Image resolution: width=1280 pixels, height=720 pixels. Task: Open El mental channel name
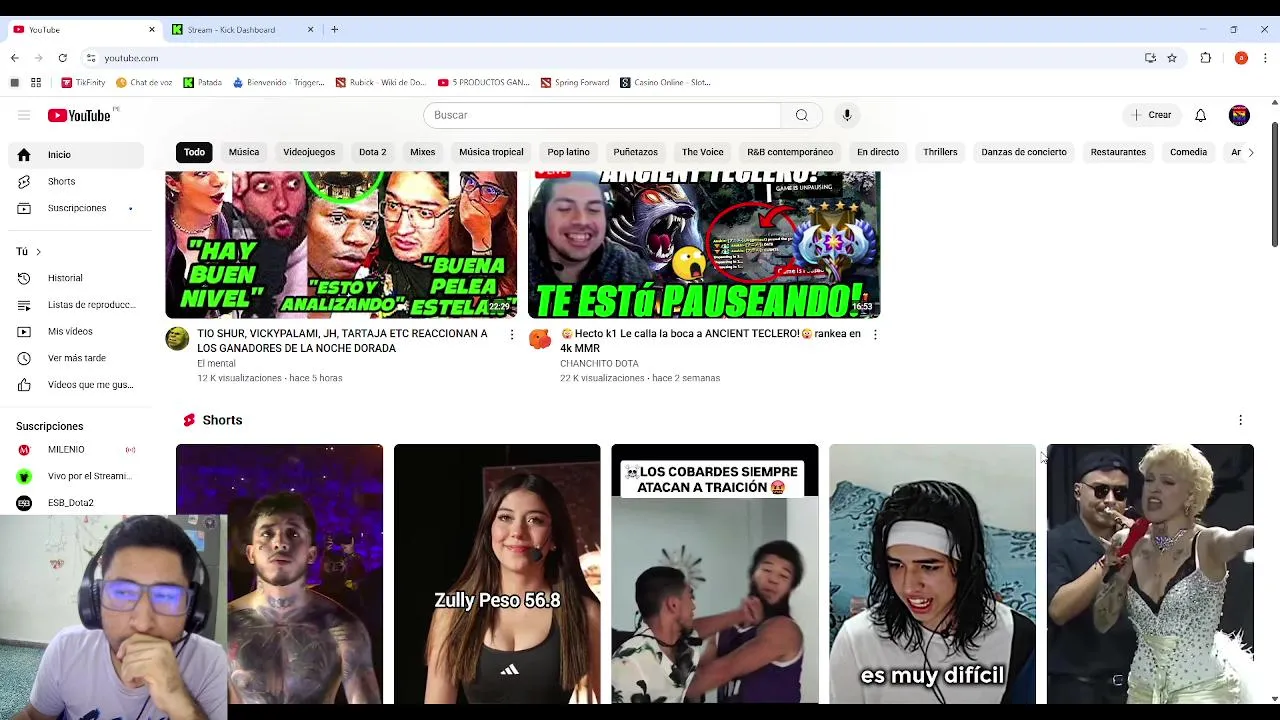coord(216,363)
